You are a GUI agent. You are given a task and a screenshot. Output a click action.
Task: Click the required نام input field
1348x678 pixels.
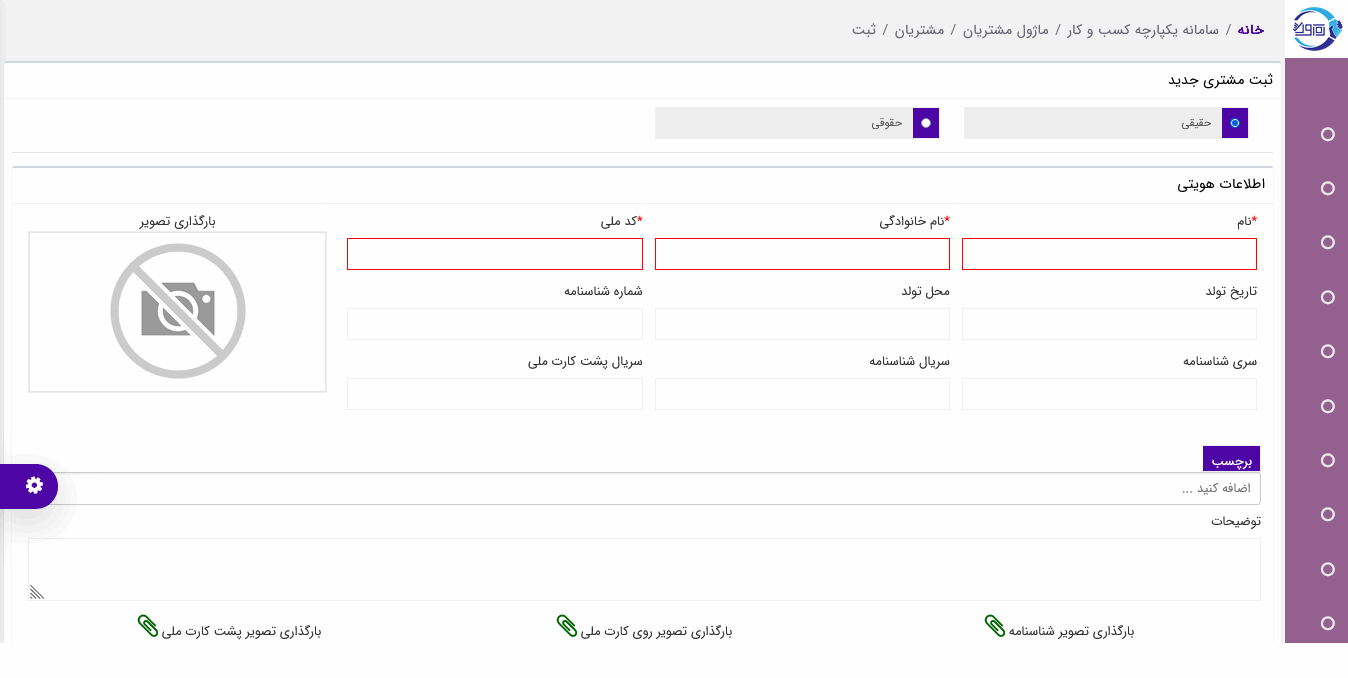click(1108, 253)
